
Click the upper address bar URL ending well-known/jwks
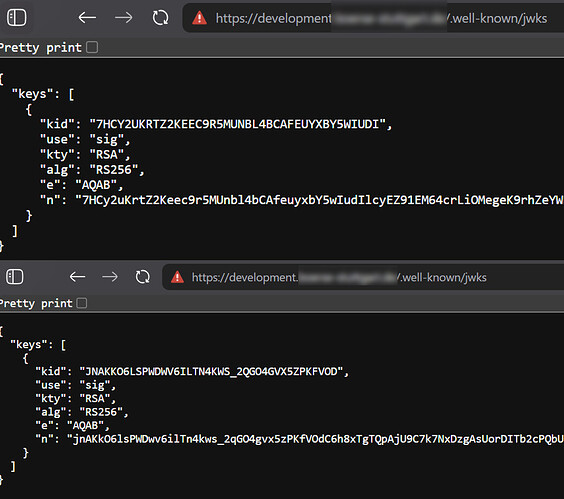pos(381,18)
